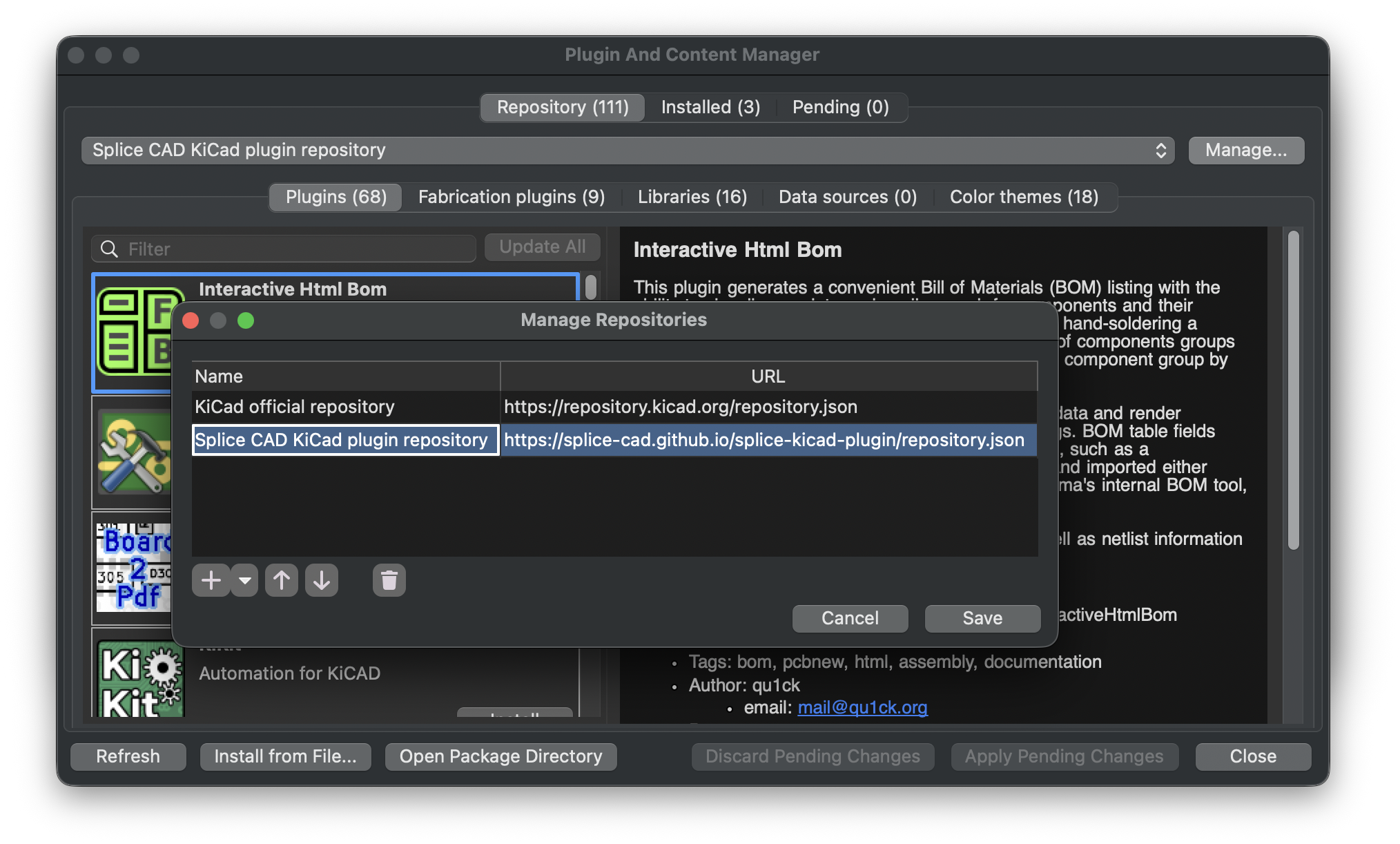Click the repository.kicad.org URL cell
1400x844 pixels.
(768, 407)
